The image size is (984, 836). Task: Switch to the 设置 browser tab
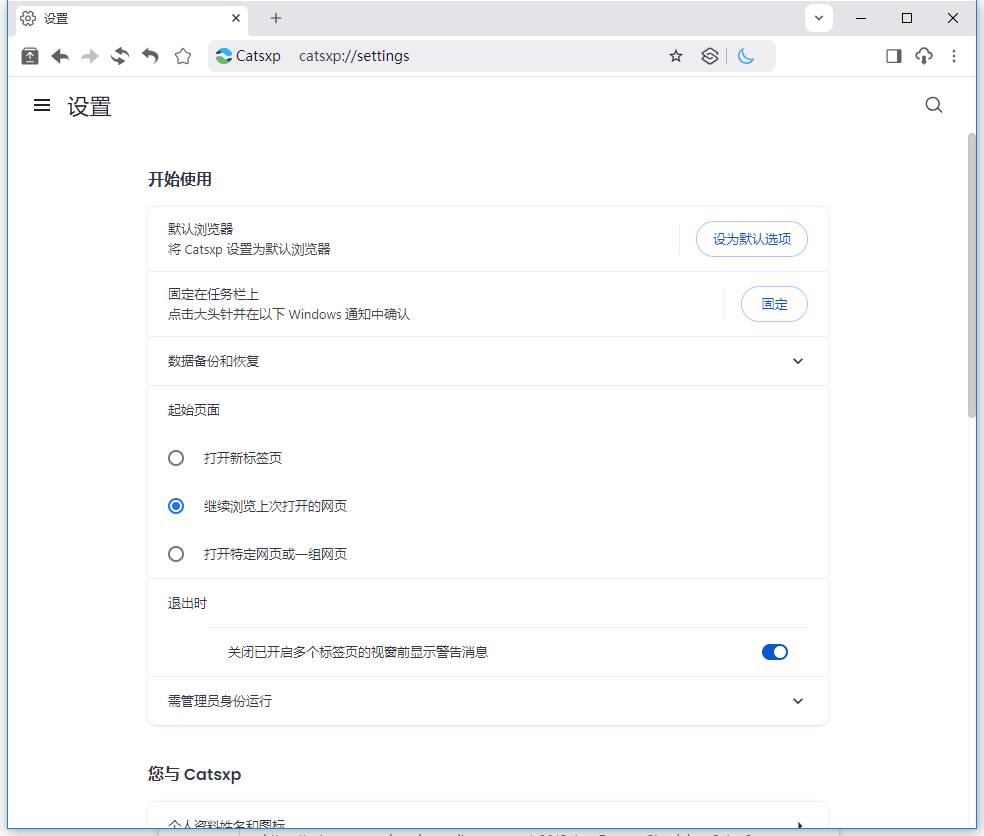[x=120, y=18]
